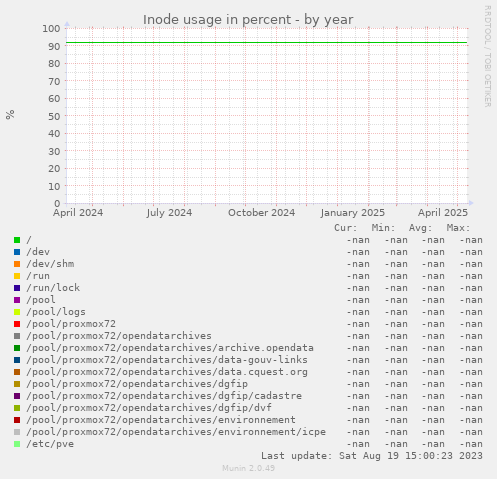Click the navy swatch for data-gouv-links

coord(17,360)
